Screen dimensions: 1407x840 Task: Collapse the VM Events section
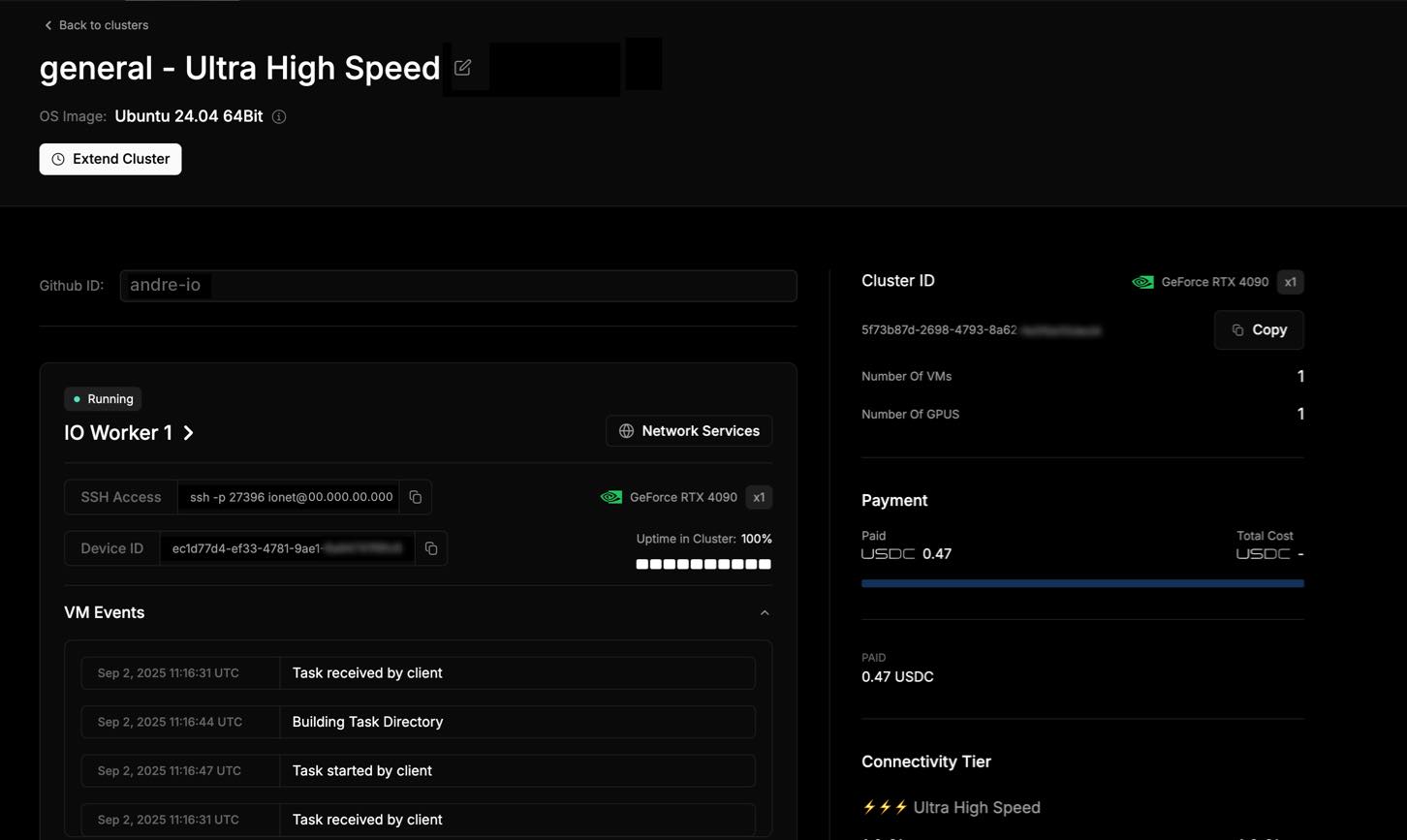(x=765, y=613)
